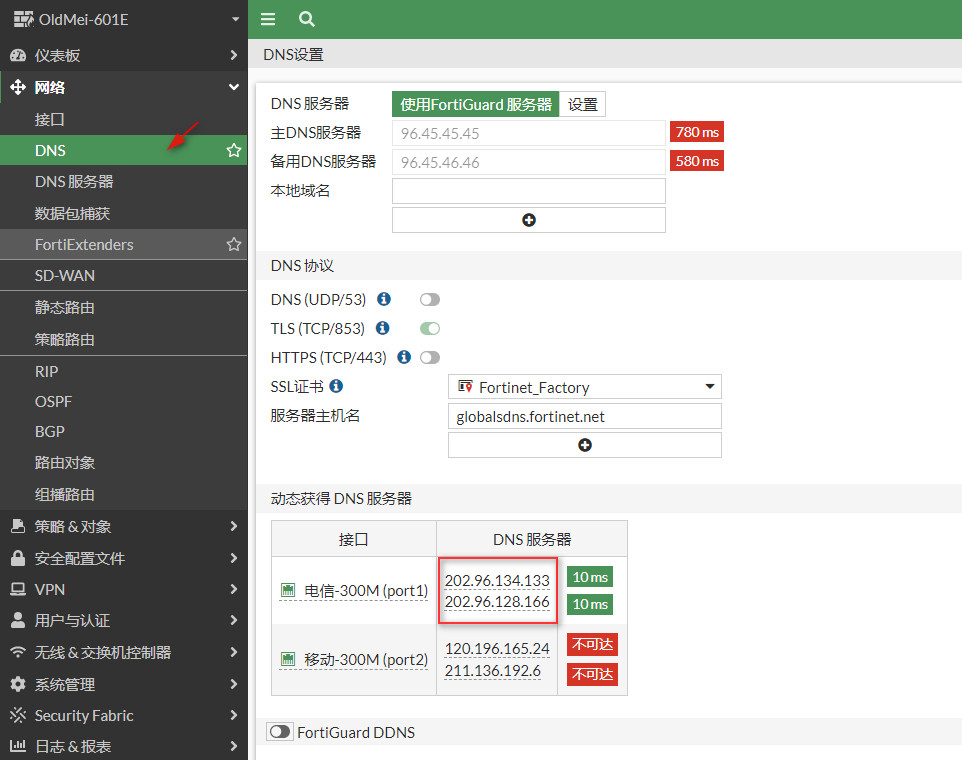Viewport: 962px width, 760px height.
Task: Open the OldMei-601E device dropdown
Action: [x=235, y=20]
